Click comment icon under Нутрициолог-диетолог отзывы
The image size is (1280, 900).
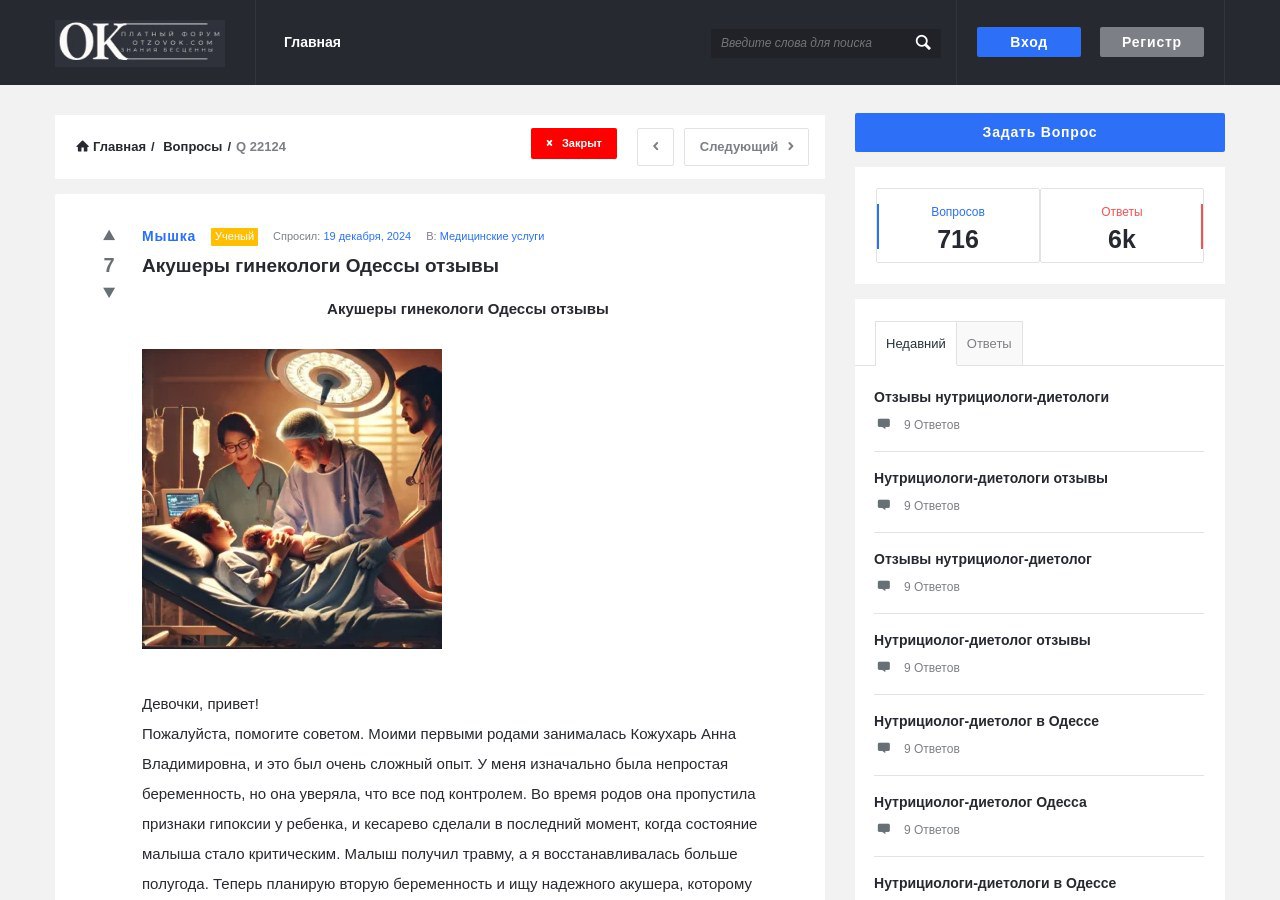click(x=884, y=667)
